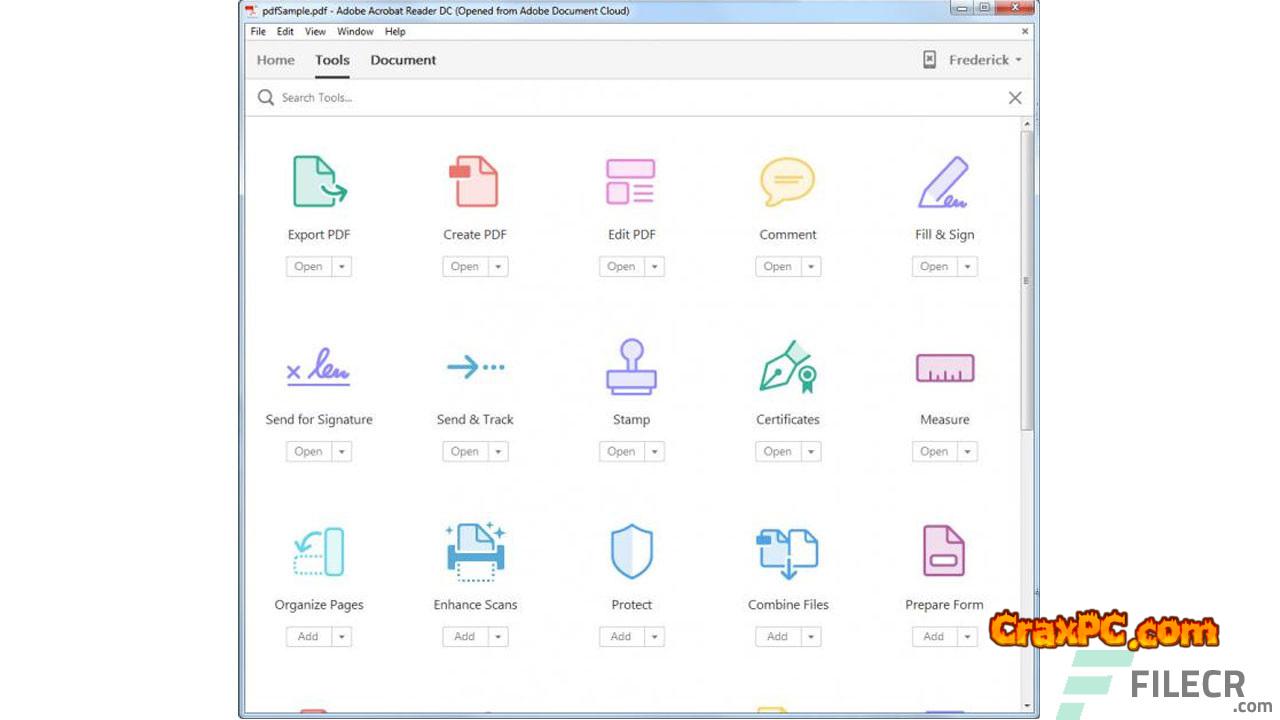Switch to the Home tab
Image resolution: width=1280 pixels, height=720 pixels.
pos(275,60)
